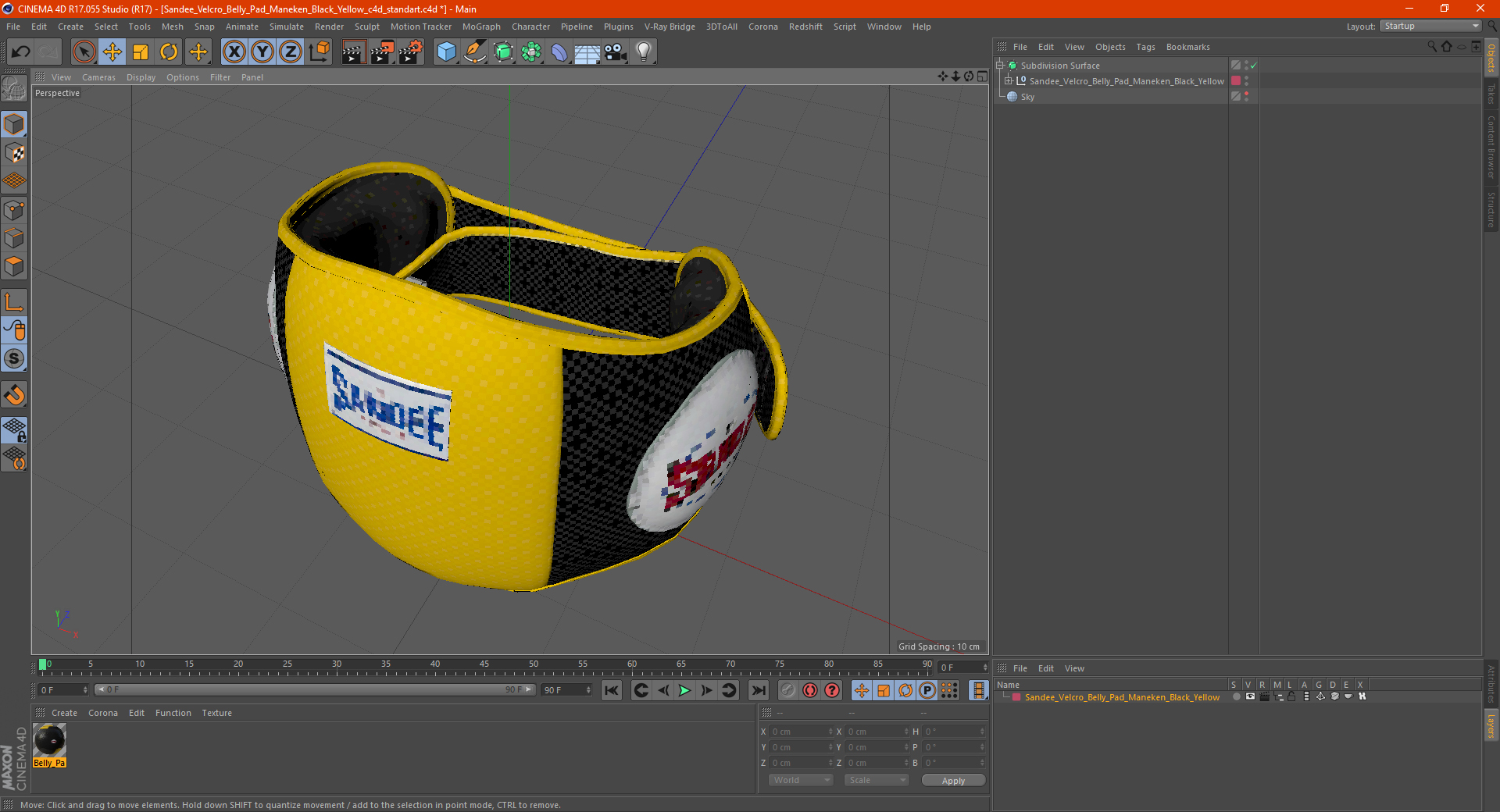This screenshot has height=812, width=1500.
Task: Toggle Enable Snap magnet icon
Action: pyautogui.click(x=14, y=395)
